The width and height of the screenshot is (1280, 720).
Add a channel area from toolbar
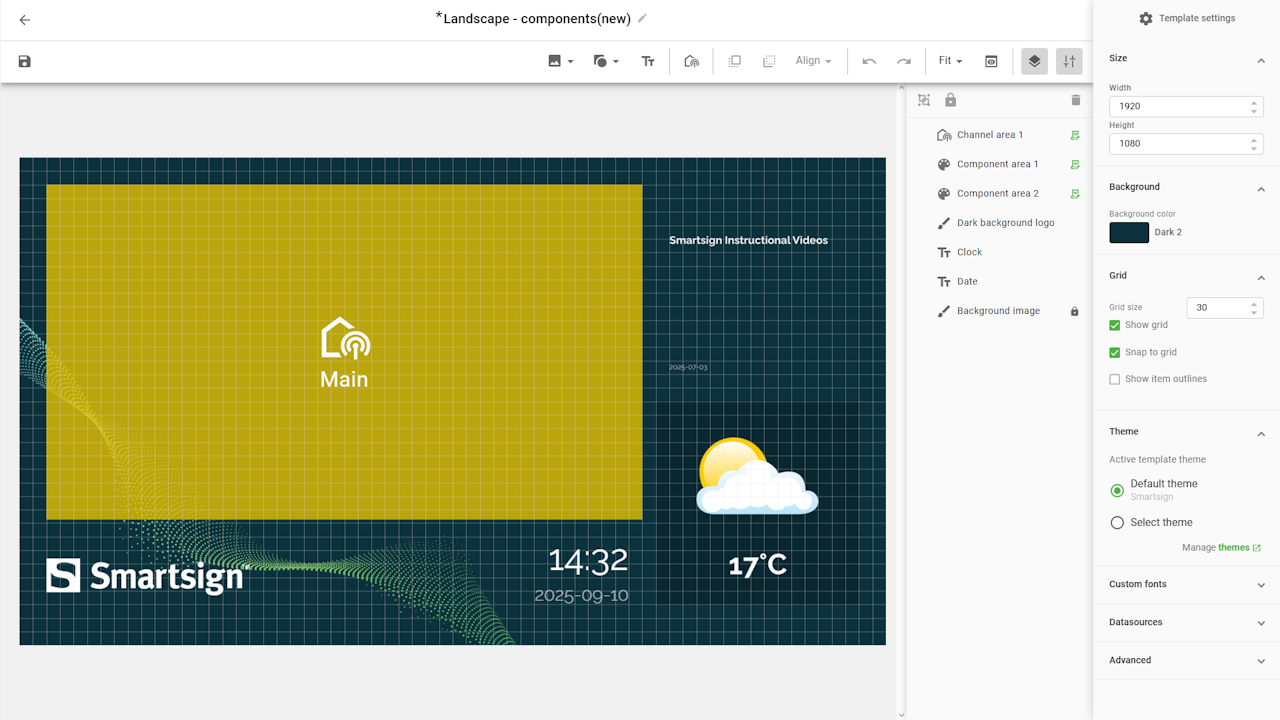[691, 61]
